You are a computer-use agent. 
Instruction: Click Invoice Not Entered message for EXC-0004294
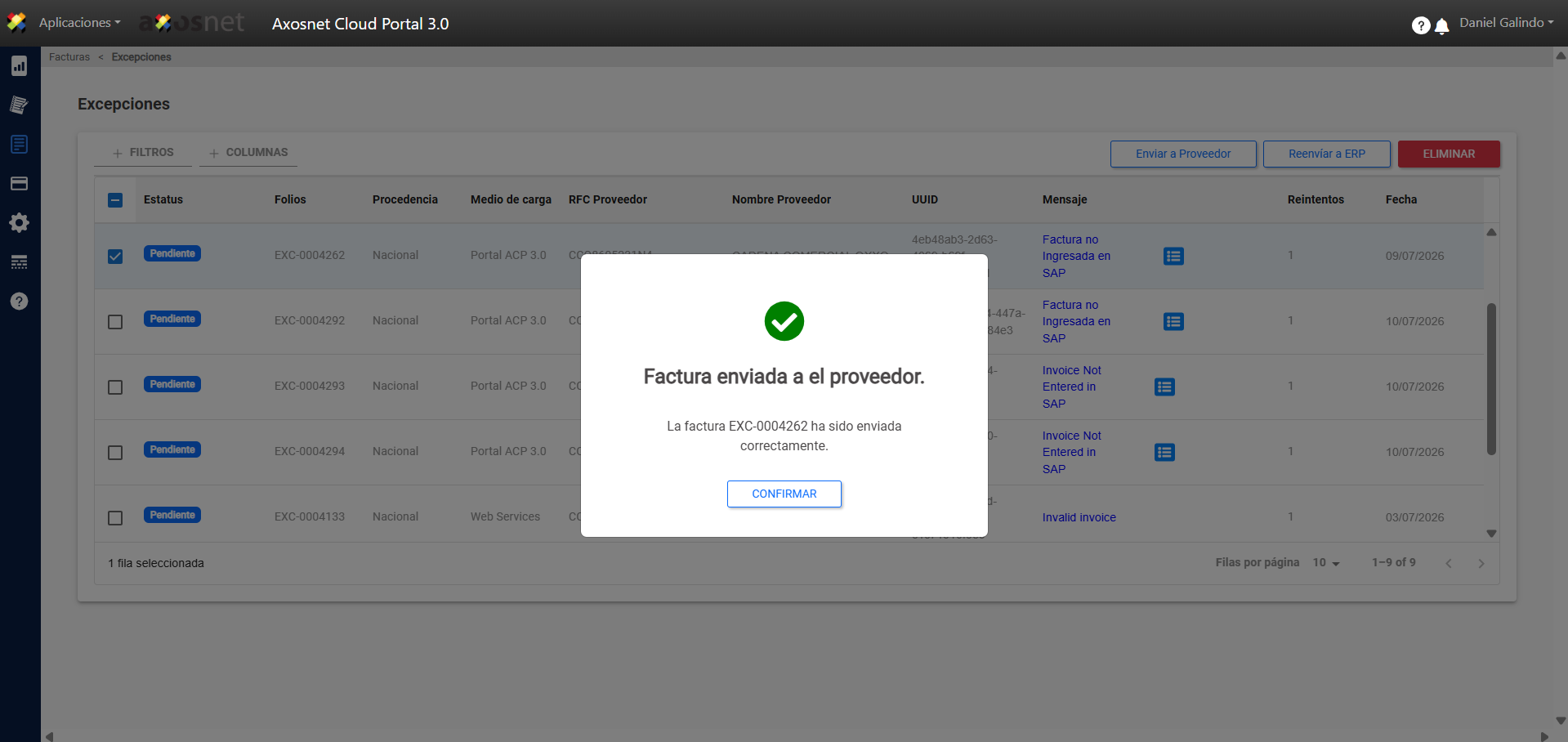[1072, 453]
